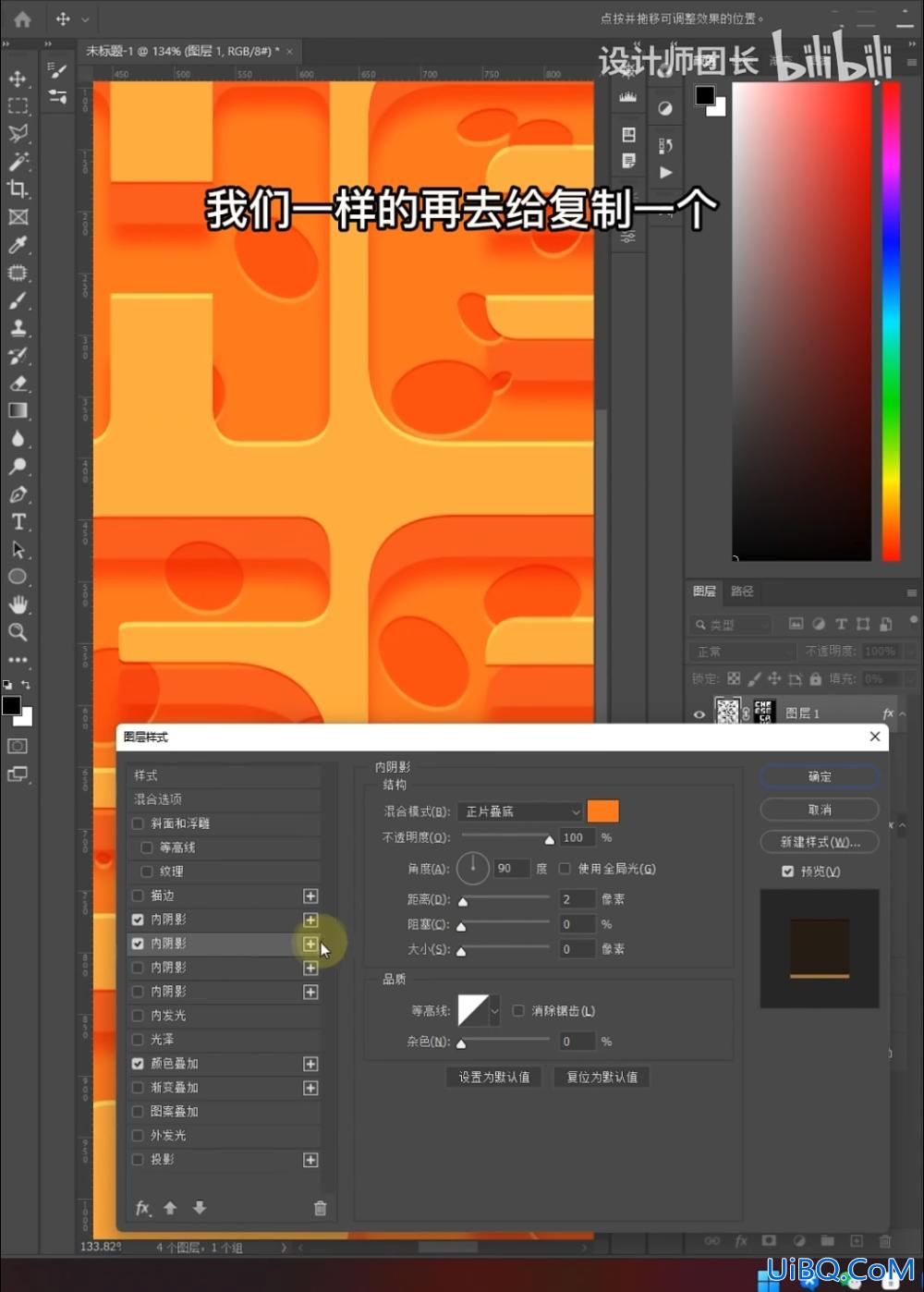
Task: Move effect up in Layer Style list
Action: 170,1208
